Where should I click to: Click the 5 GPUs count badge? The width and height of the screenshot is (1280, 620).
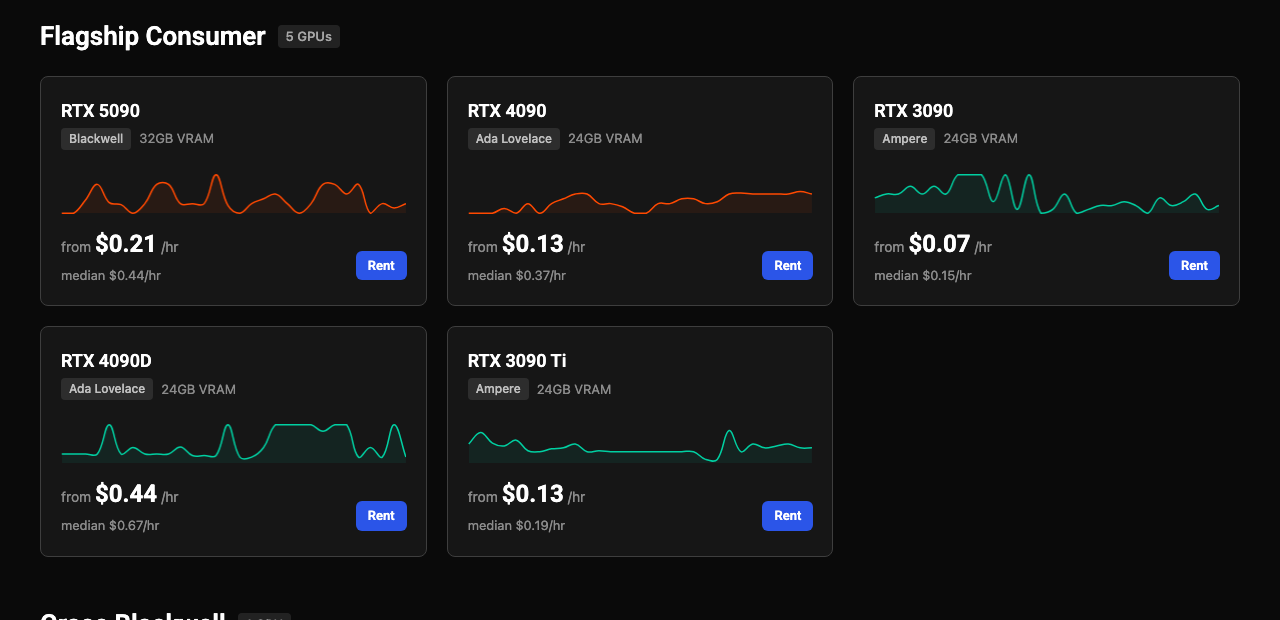309,37
